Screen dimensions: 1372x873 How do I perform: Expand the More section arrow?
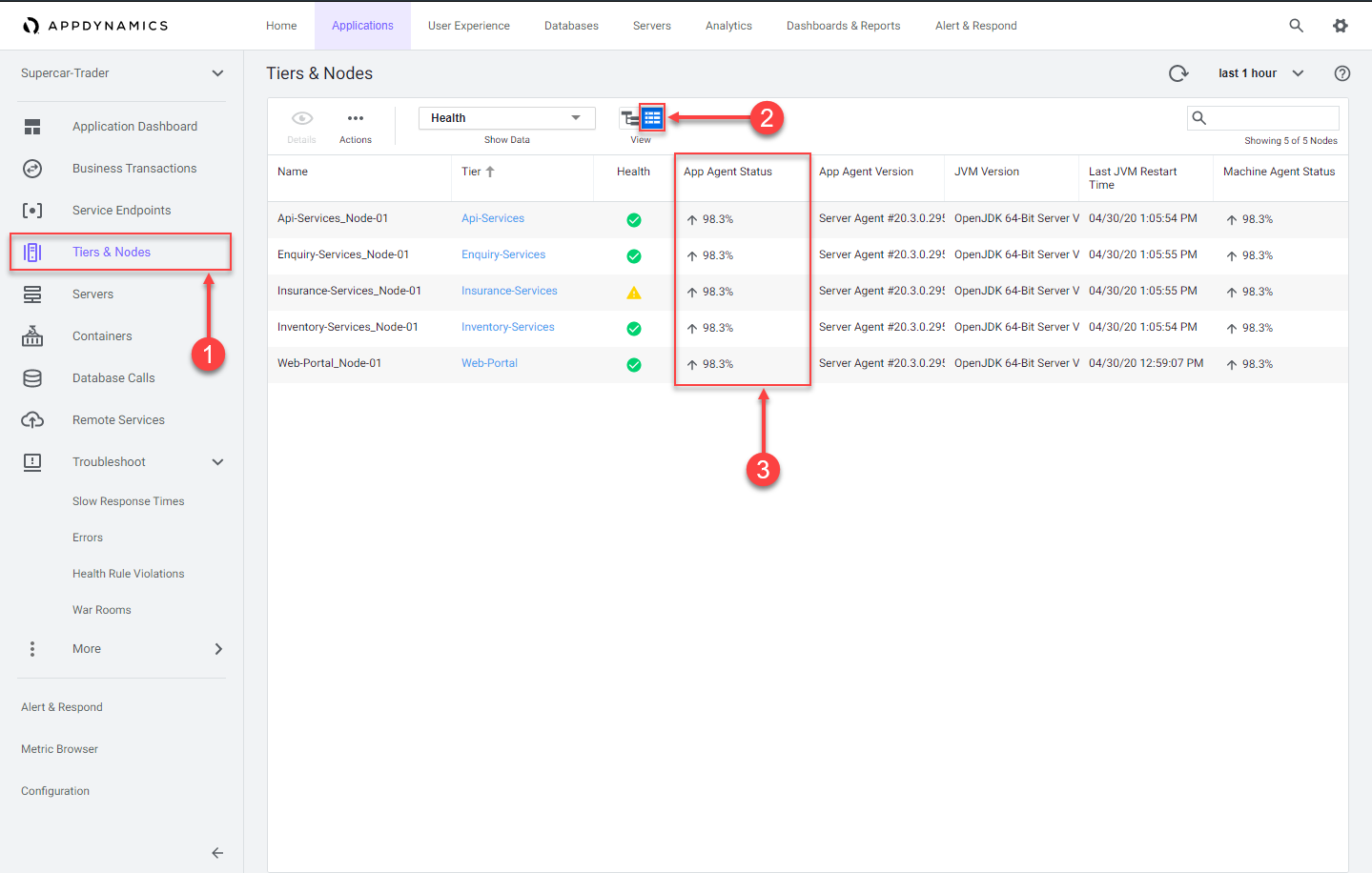pyautogui.click(x=218, y=649)
